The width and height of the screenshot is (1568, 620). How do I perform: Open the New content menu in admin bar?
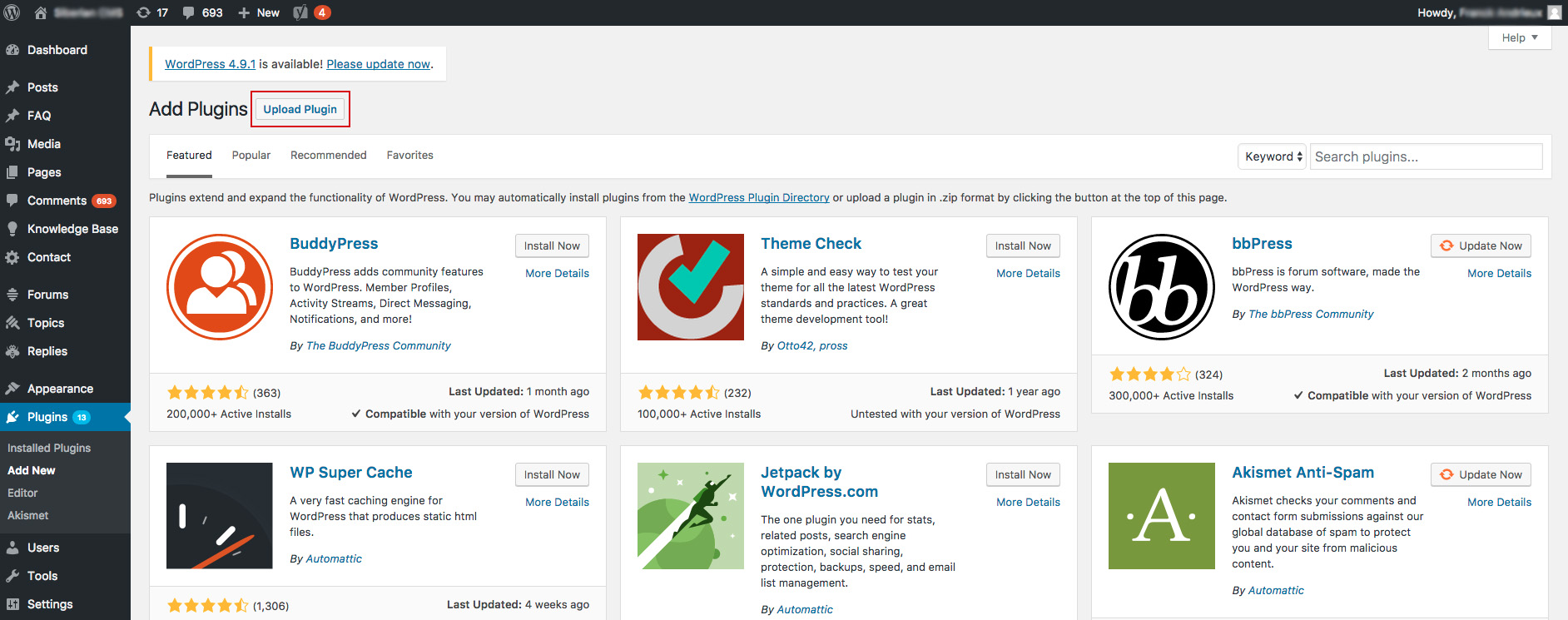pyautogui.click(x=259, y=12)
